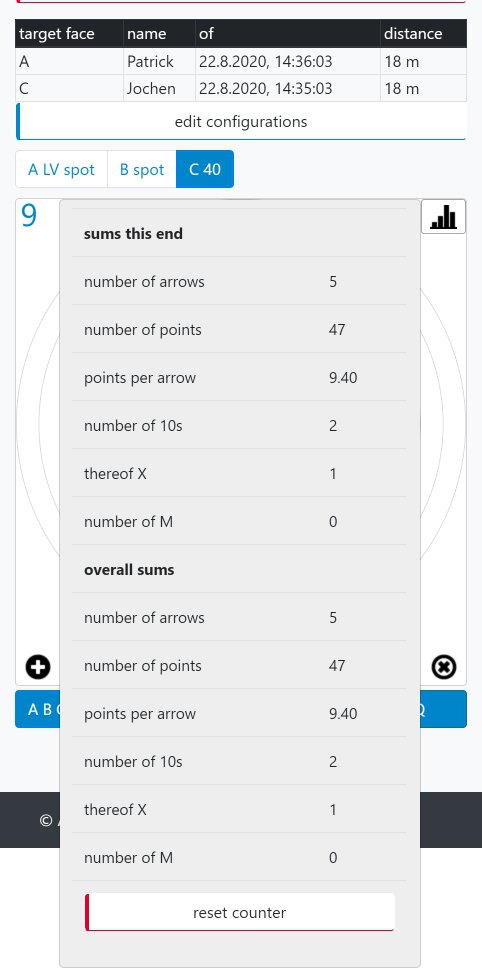This screenshot has width=482, height=968.
Task: Click the plus circle icon
Action: [38, 667]
